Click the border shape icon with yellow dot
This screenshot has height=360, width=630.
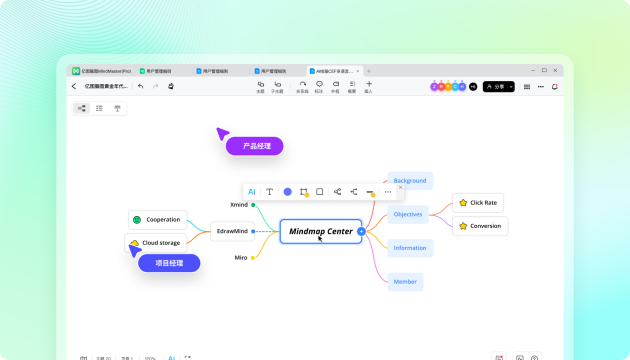304,192
